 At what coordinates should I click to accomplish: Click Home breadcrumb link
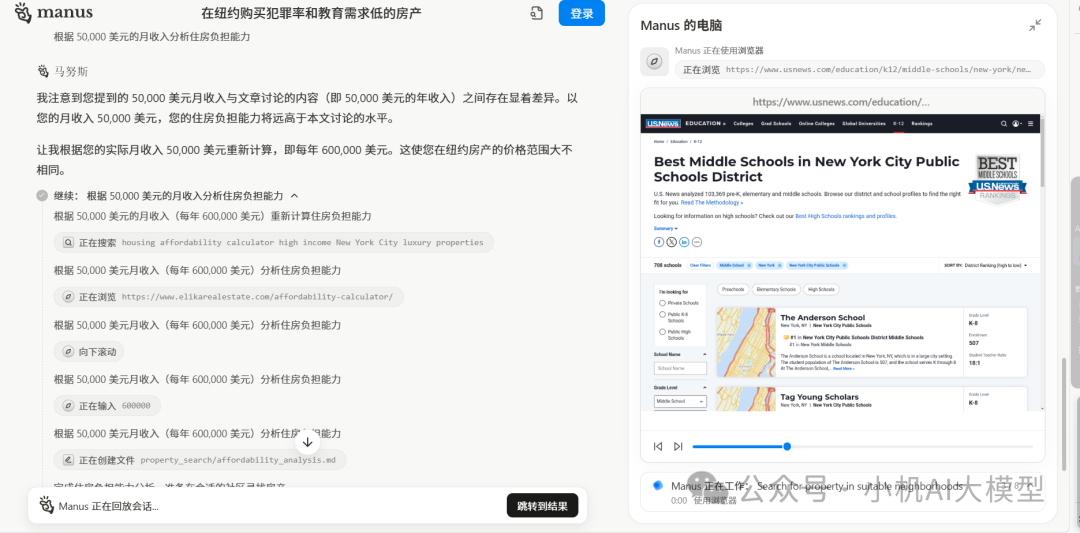click(658, 140)
